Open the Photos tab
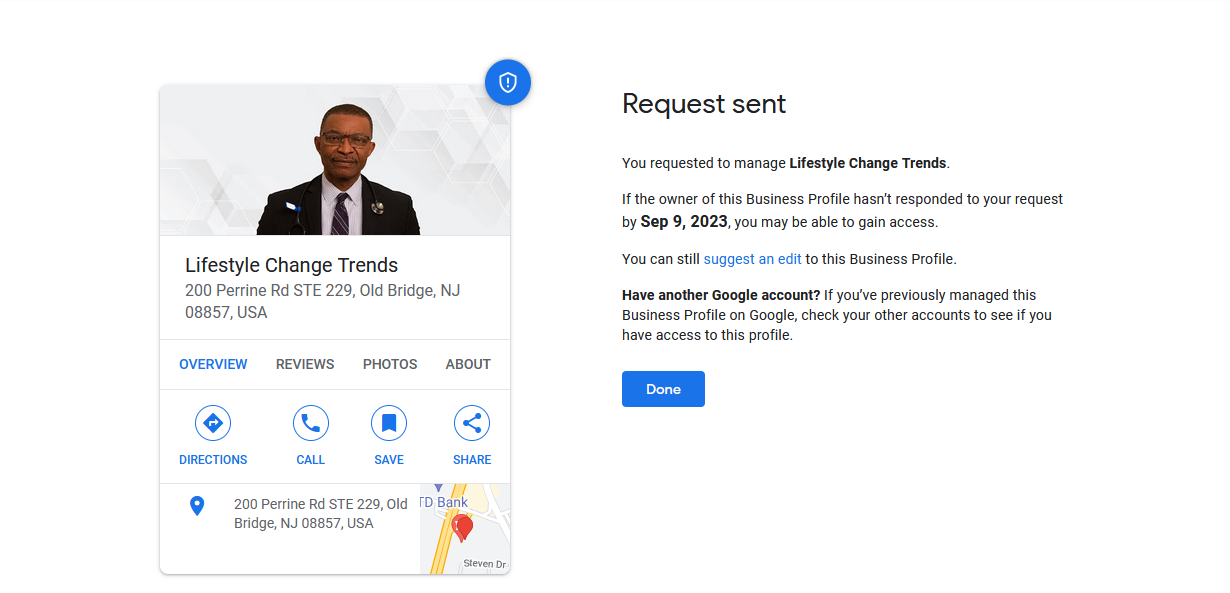Screen dimensions: 1230x593 390,364
